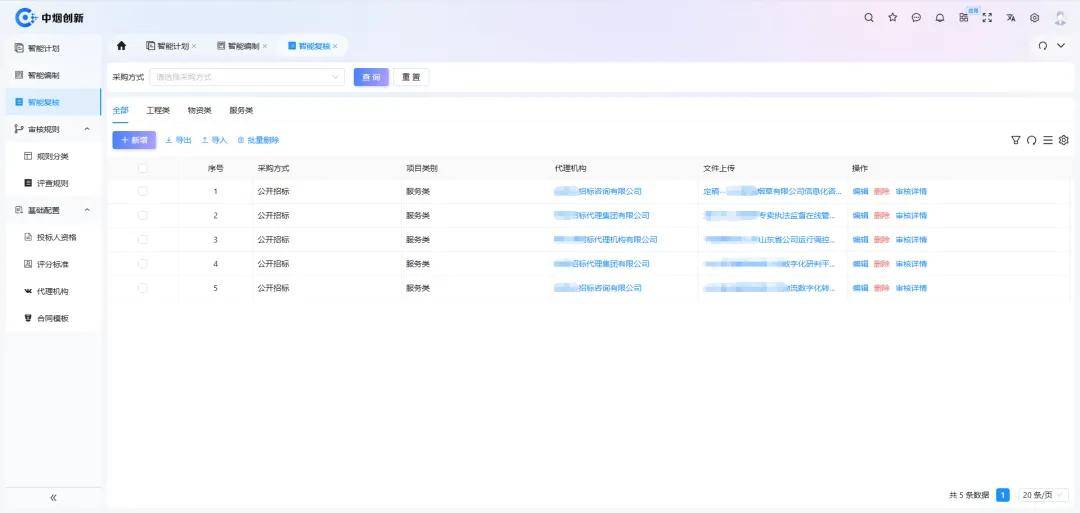Open the 20条/页 page size dropdown

1044,495
